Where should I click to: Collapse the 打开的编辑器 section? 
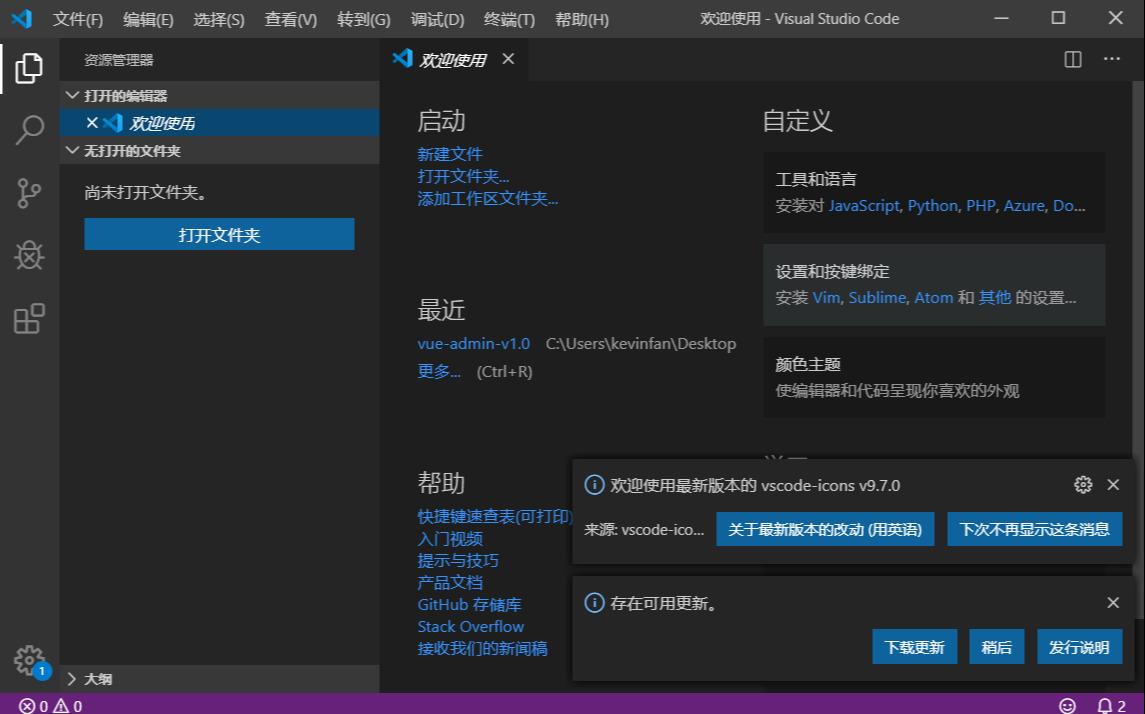pos(219,96)
